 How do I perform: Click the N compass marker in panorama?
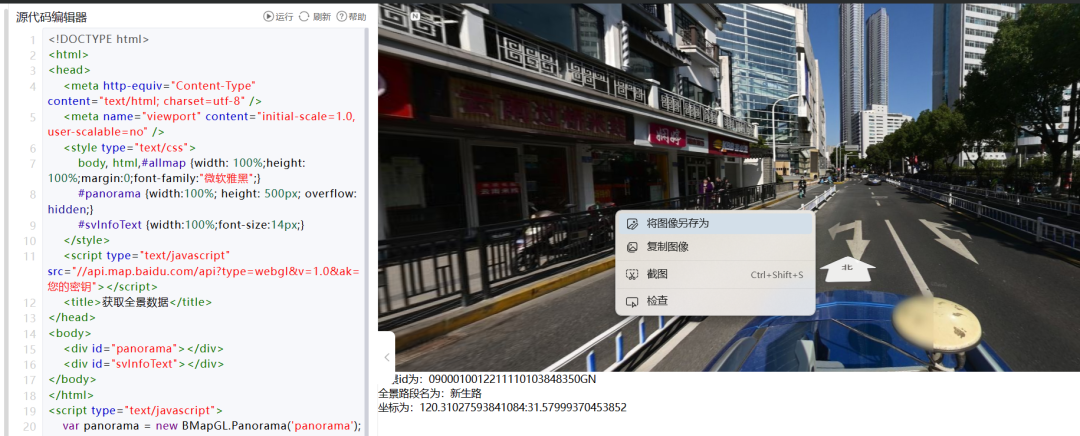click(415, 15)
